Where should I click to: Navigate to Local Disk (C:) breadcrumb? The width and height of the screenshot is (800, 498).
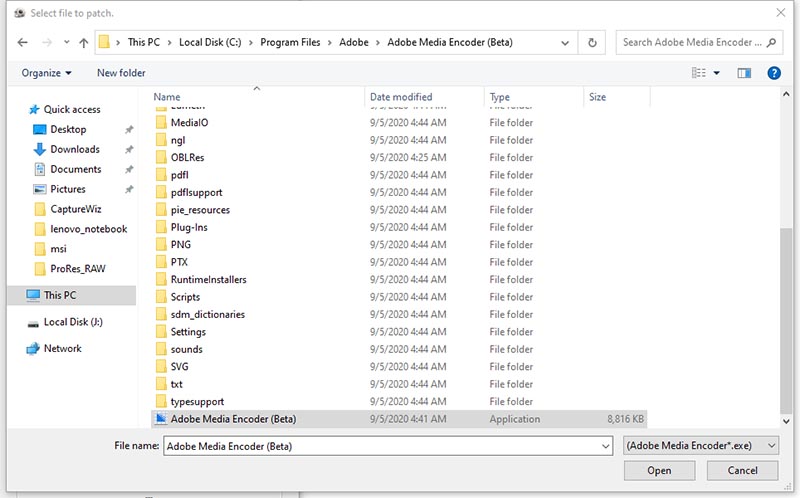[210, 42]
